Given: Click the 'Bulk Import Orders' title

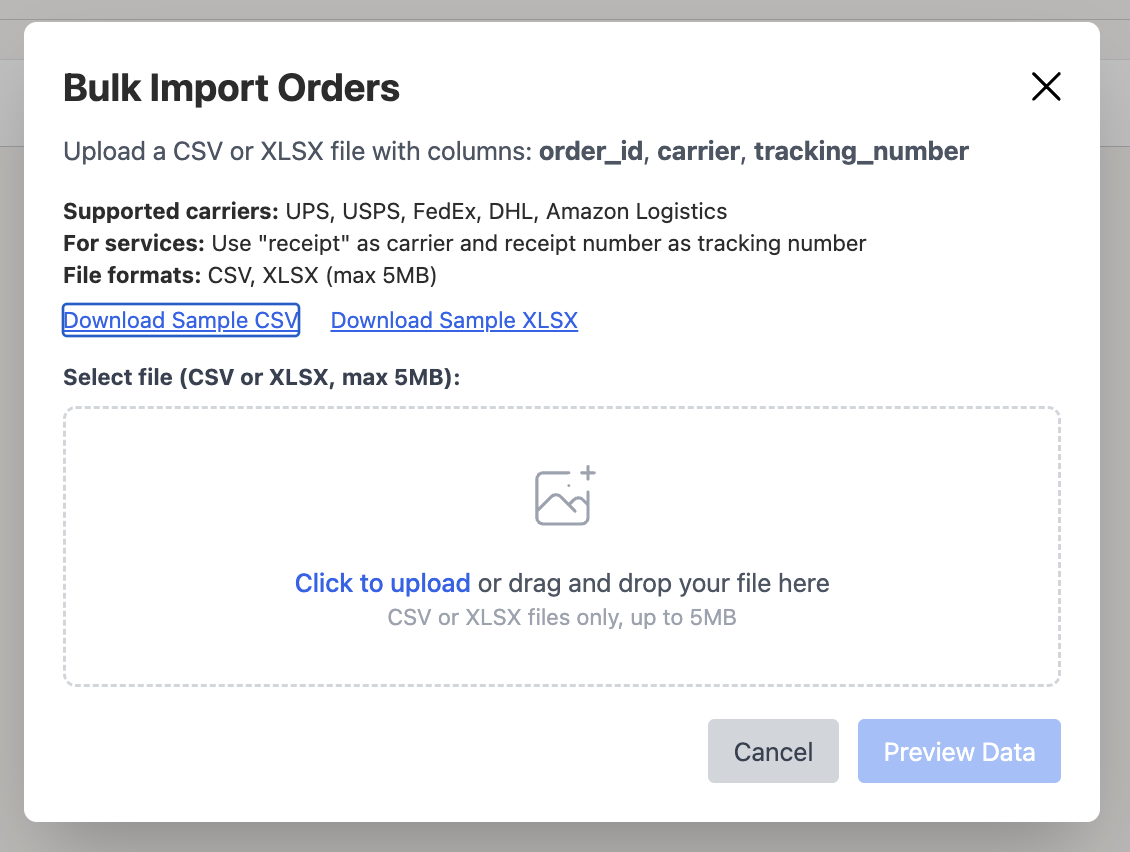Looking at the screenshot, I should pos(231,88).
